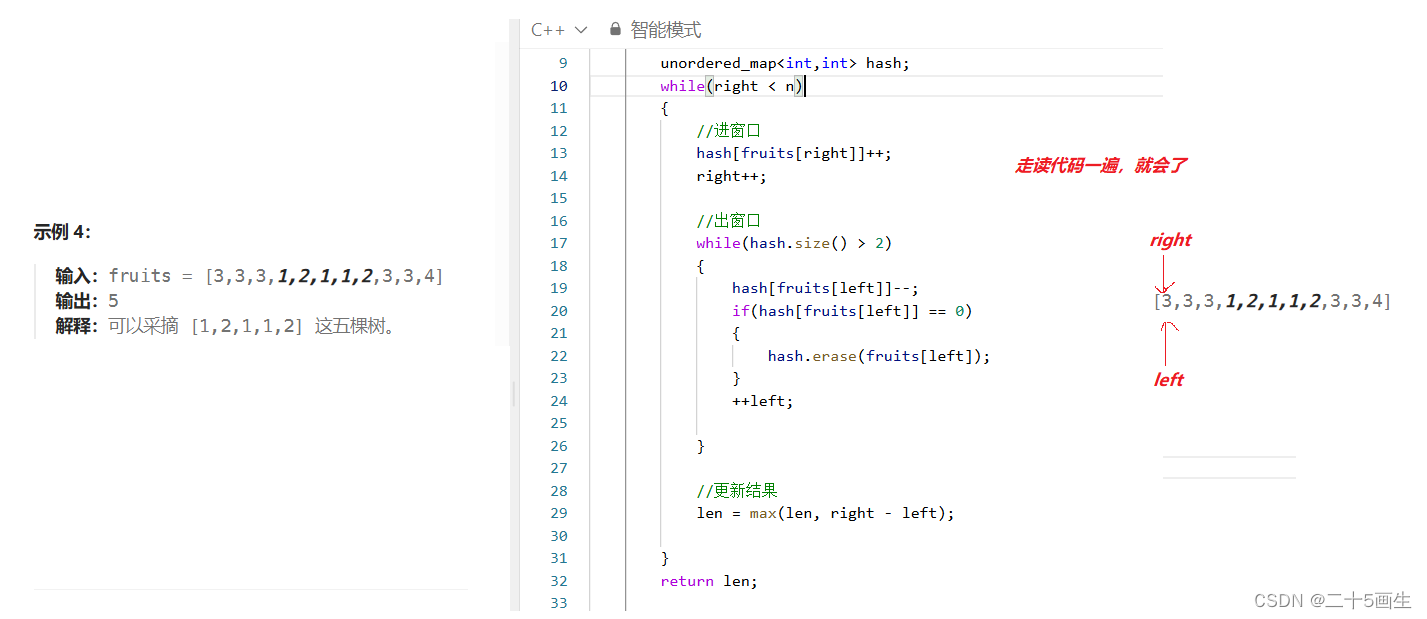
Task: Click the 输出: 5 line
Action: click(87, 301)
